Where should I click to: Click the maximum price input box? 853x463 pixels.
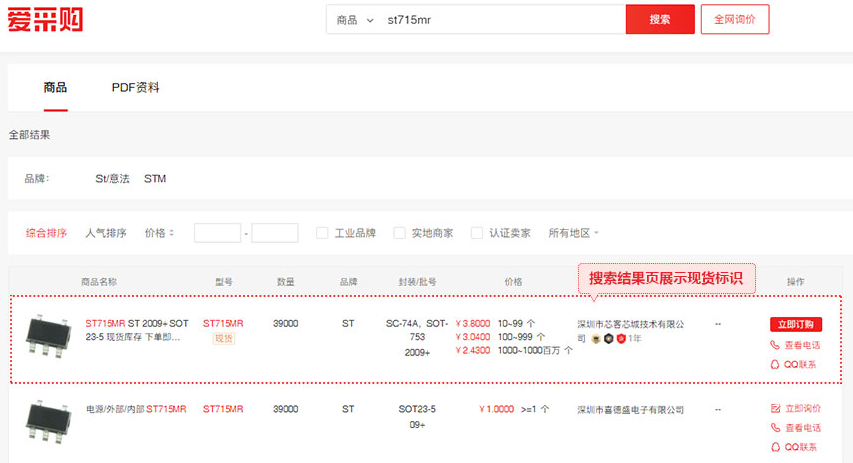pyautogui.click(x=275, y=233)
